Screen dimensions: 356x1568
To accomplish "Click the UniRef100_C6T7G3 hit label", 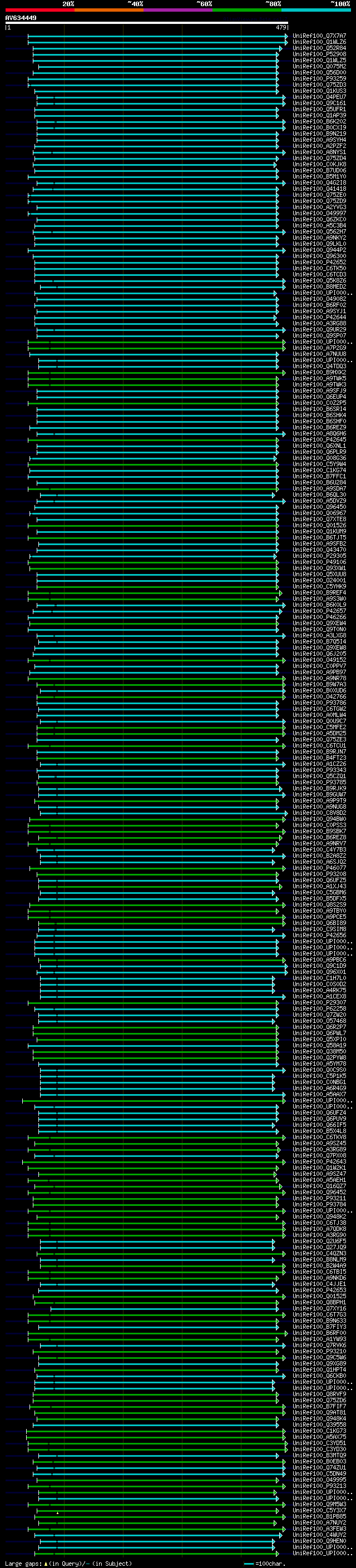I will [319, 1315].
